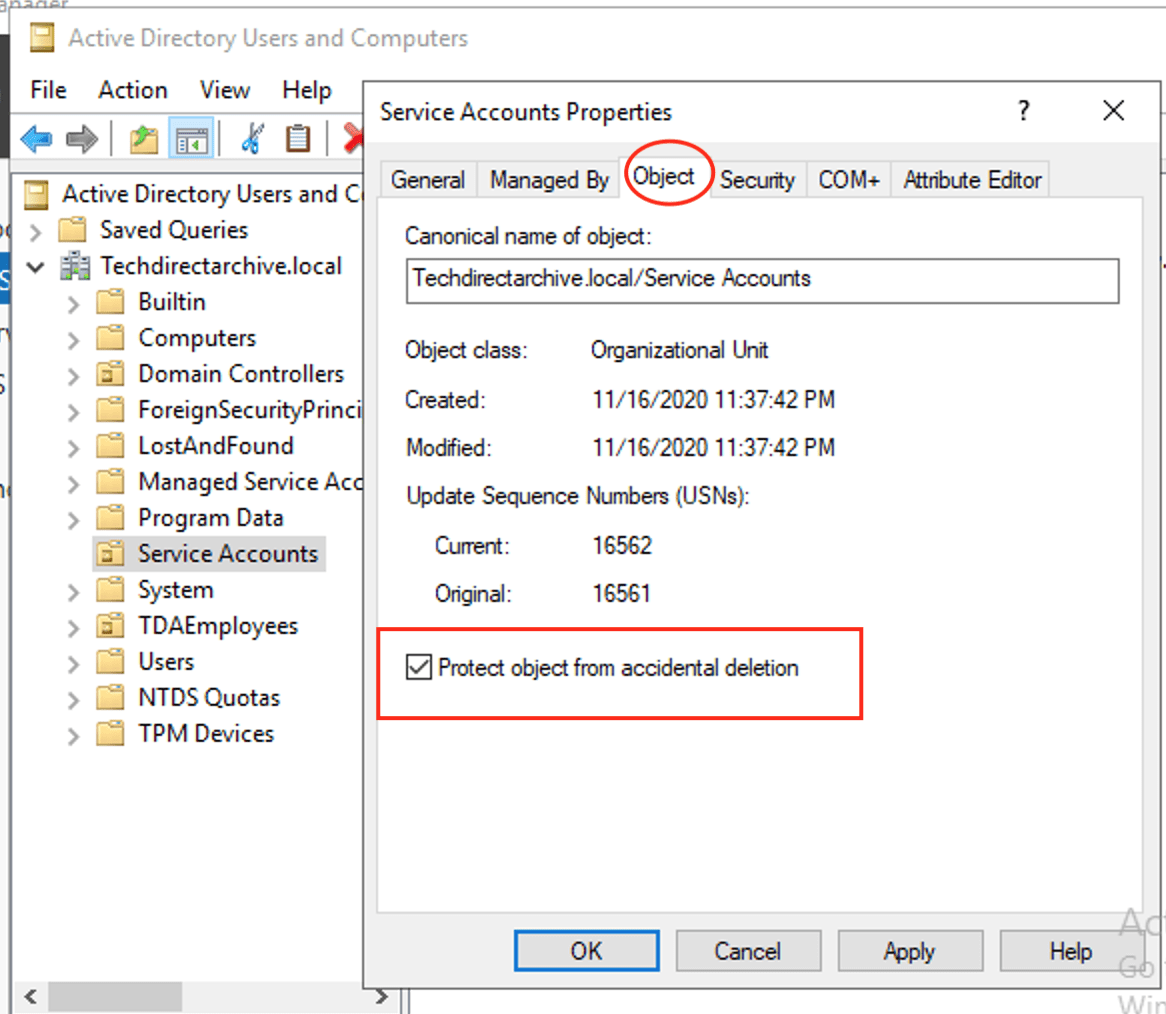Click the Techdirectarchive.local domain icon
Viewport: 1166px width, 1014px height.
point(74,266)
